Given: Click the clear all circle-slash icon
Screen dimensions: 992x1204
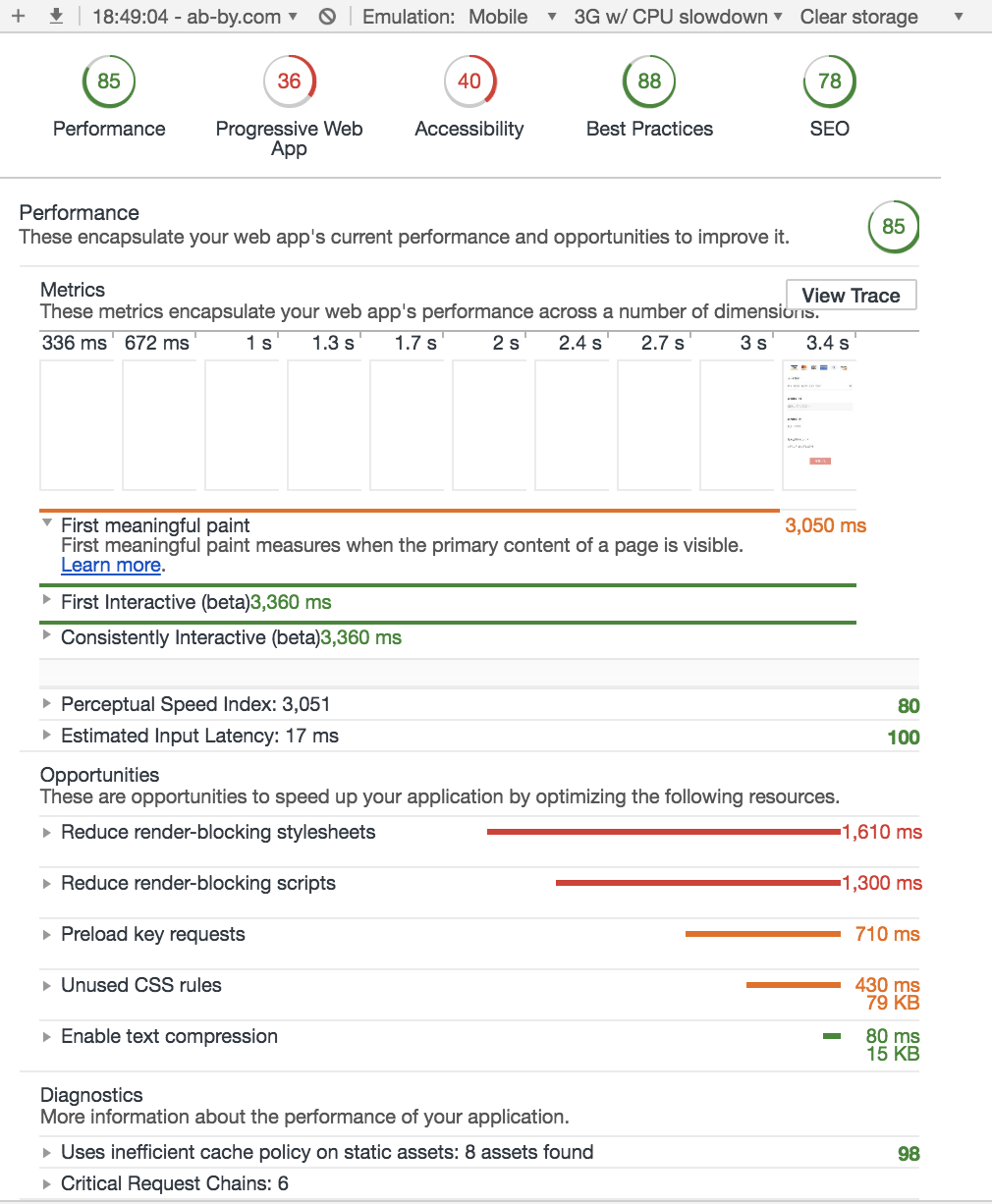Looking at the screenshot, I should (328, 17).
